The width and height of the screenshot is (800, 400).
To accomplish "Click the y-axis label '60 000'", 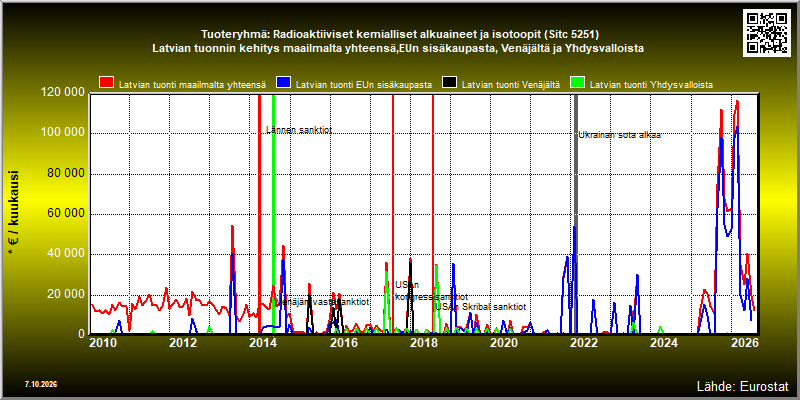I will tap(65, 214).
